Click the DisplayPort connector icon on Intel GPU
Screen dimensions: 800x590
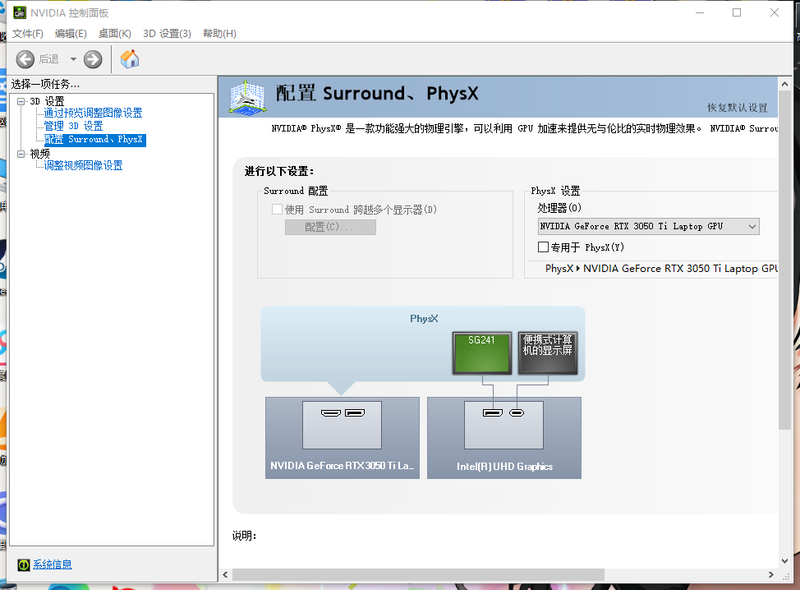click(x=493, y=413)
